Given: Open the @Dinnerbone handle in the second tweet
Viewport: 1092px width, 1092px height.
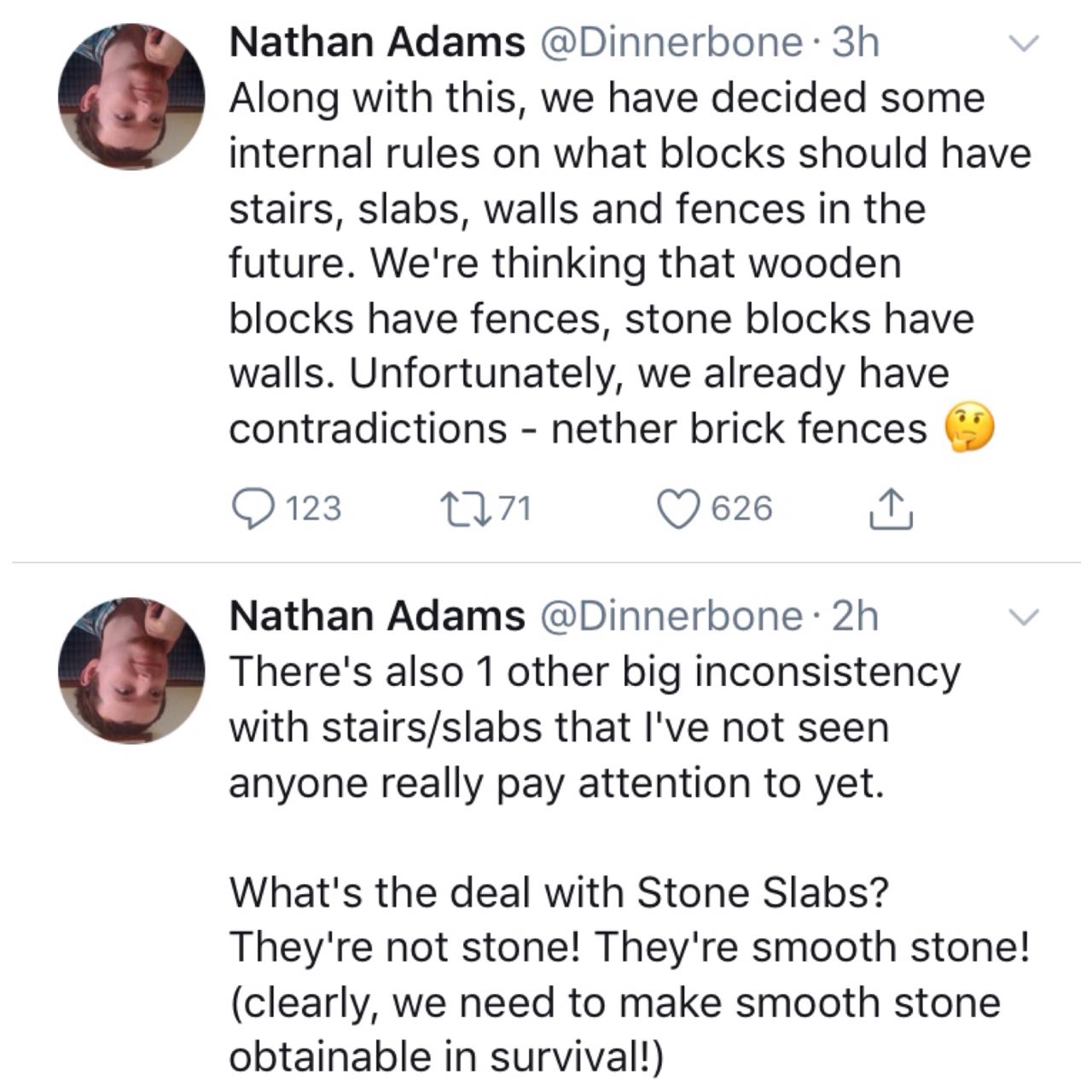Looking at the screenshot, I should tap(668, 616).
